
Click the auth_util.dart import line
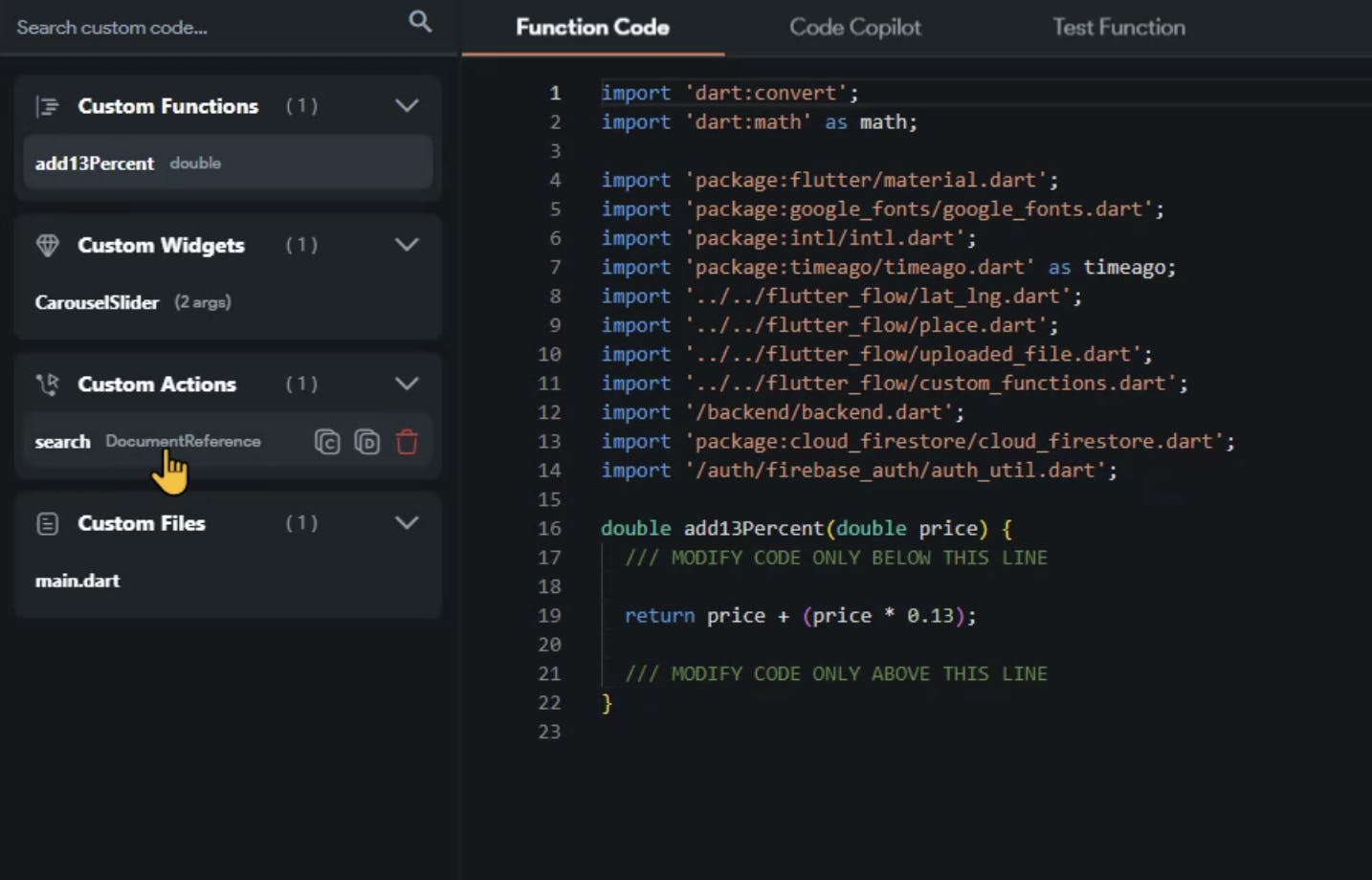(x=859, y=471)
